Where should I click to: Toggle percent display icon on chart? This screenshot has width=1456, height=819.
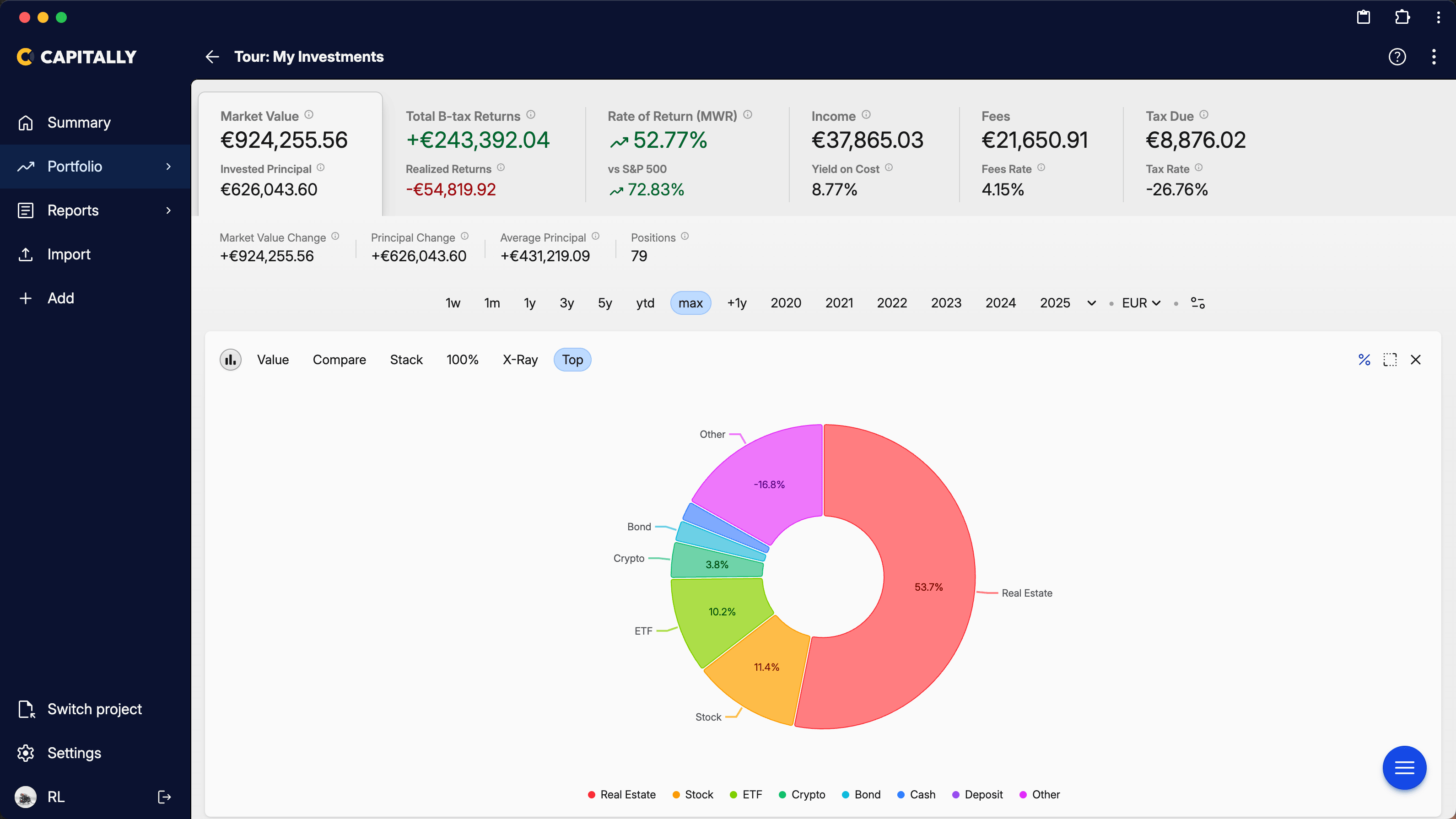[x=1364, y=360]
